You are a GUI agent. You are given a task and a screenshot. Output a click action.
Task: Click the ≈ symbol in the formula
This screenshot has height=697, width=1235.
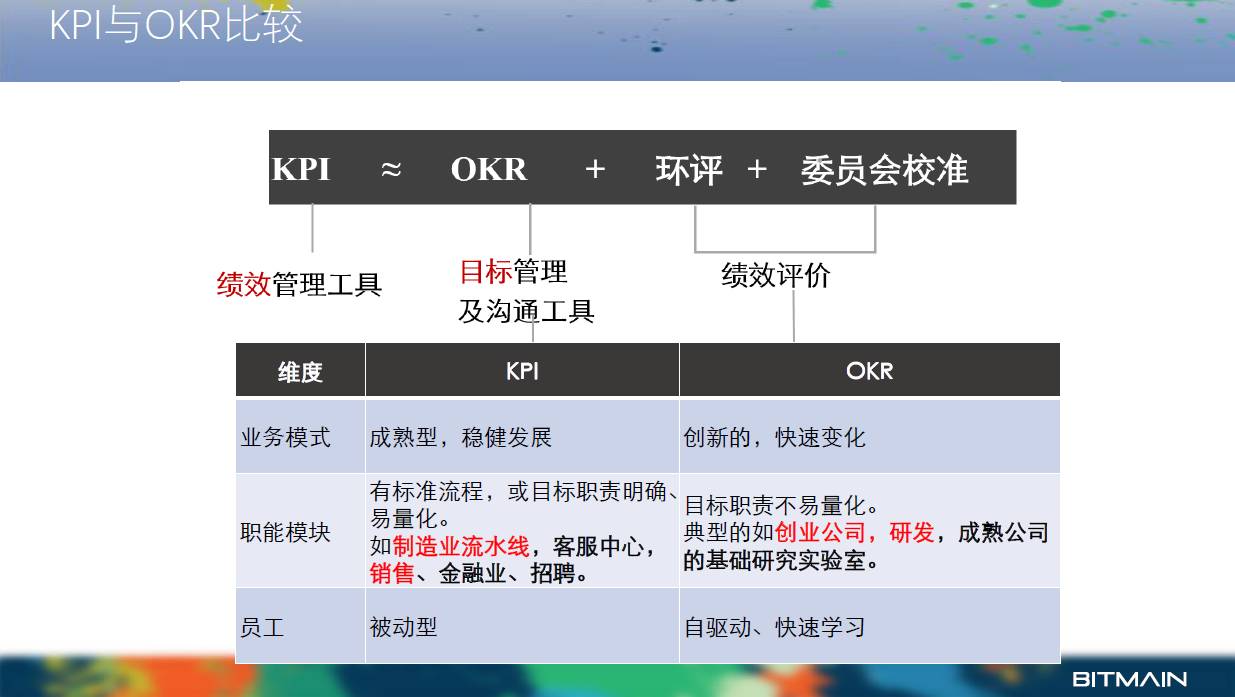pyautogui.click(x=391, y=169)
